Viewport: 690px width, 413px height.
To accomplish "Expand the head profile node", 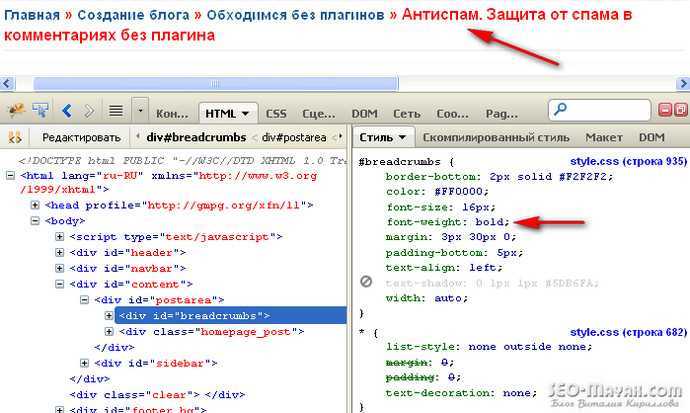I will [35, 205].
